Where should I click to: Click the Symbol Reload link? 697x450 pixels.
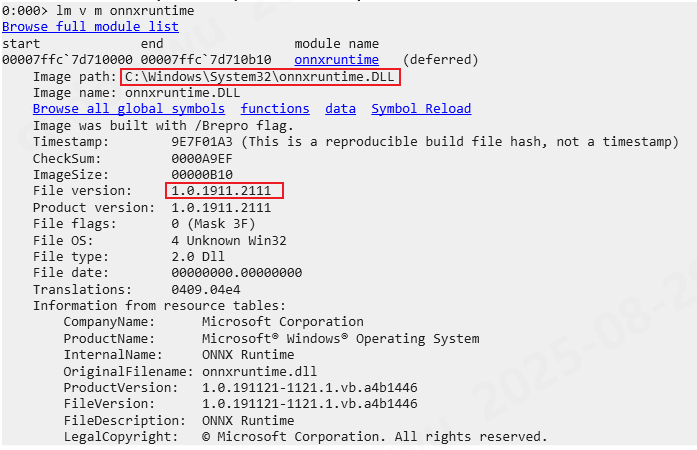[x=421, y=109]
